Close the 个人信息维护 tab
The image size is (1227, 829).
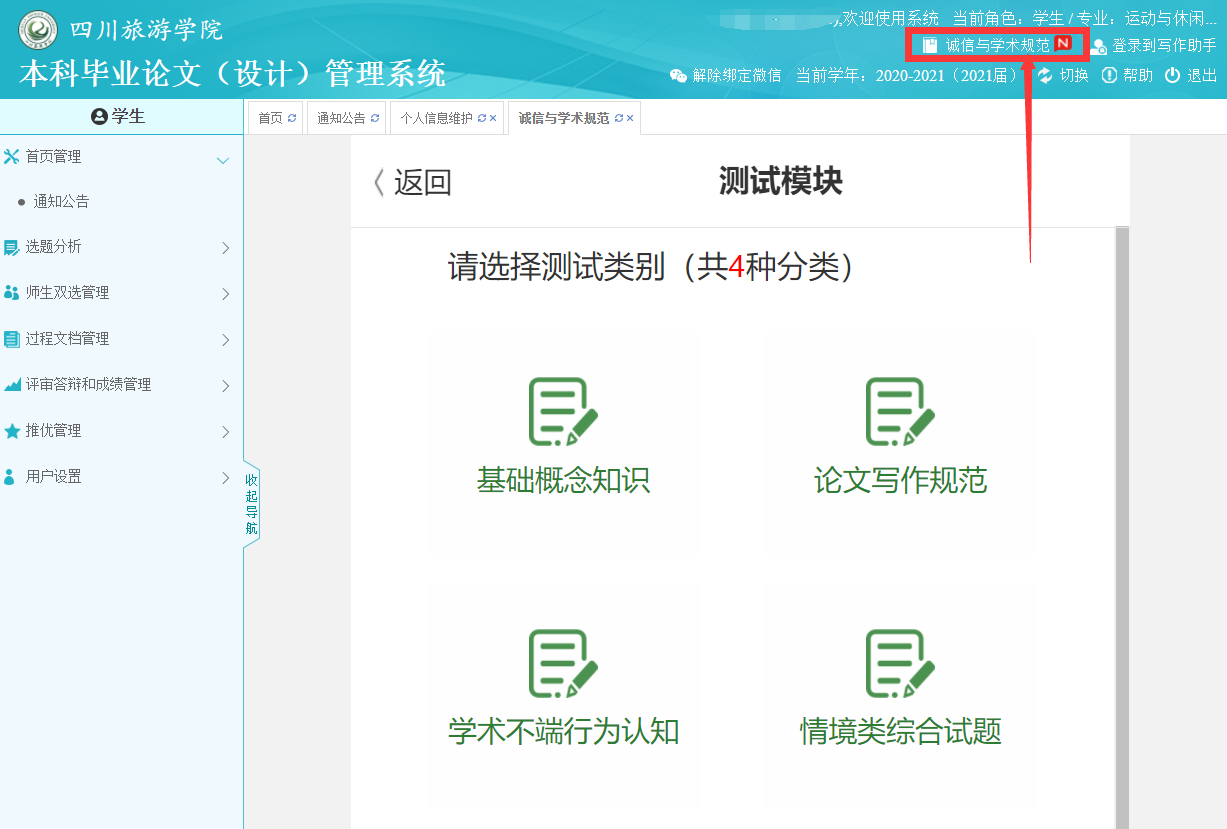pyautogui.click(x=493, y=118)
